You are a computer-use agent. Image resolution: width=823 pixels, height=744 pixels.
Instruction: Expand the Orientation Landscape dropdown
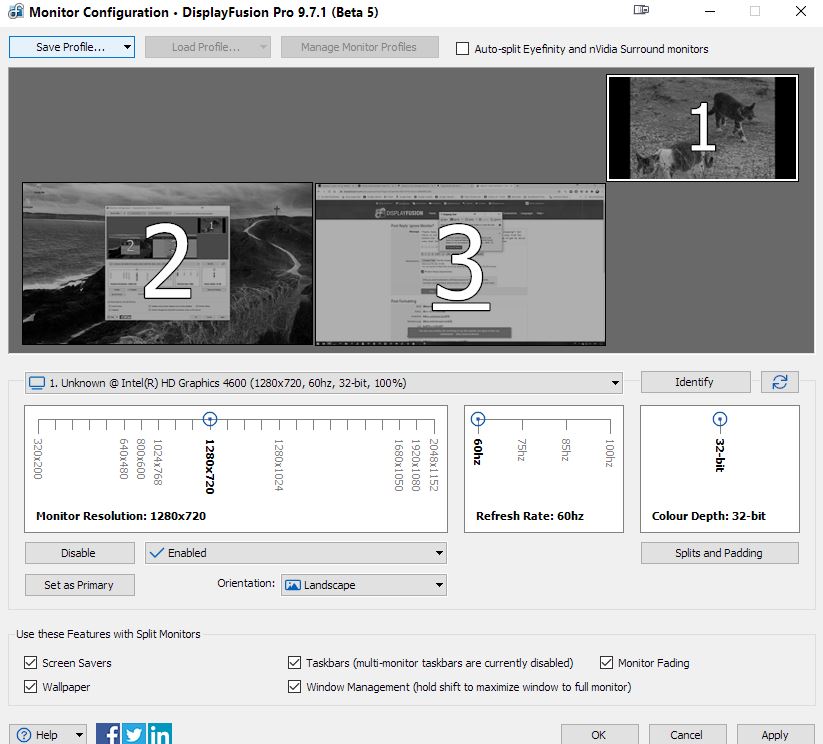coord(439,585)
